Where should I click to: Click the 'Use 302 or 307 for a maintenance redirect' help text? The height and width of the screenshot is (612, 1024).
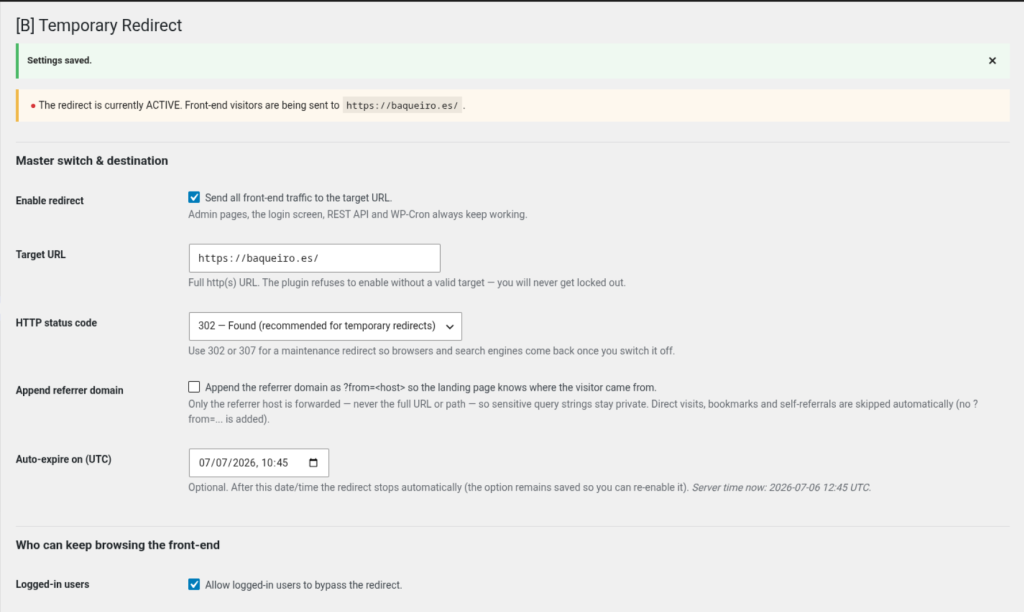(431, 351)
